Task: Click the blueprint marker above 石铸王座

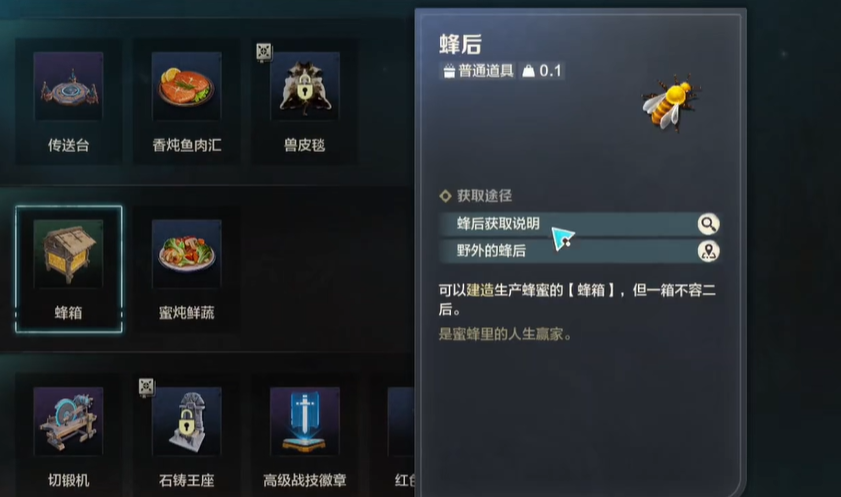Action: (x=146, y=387)
